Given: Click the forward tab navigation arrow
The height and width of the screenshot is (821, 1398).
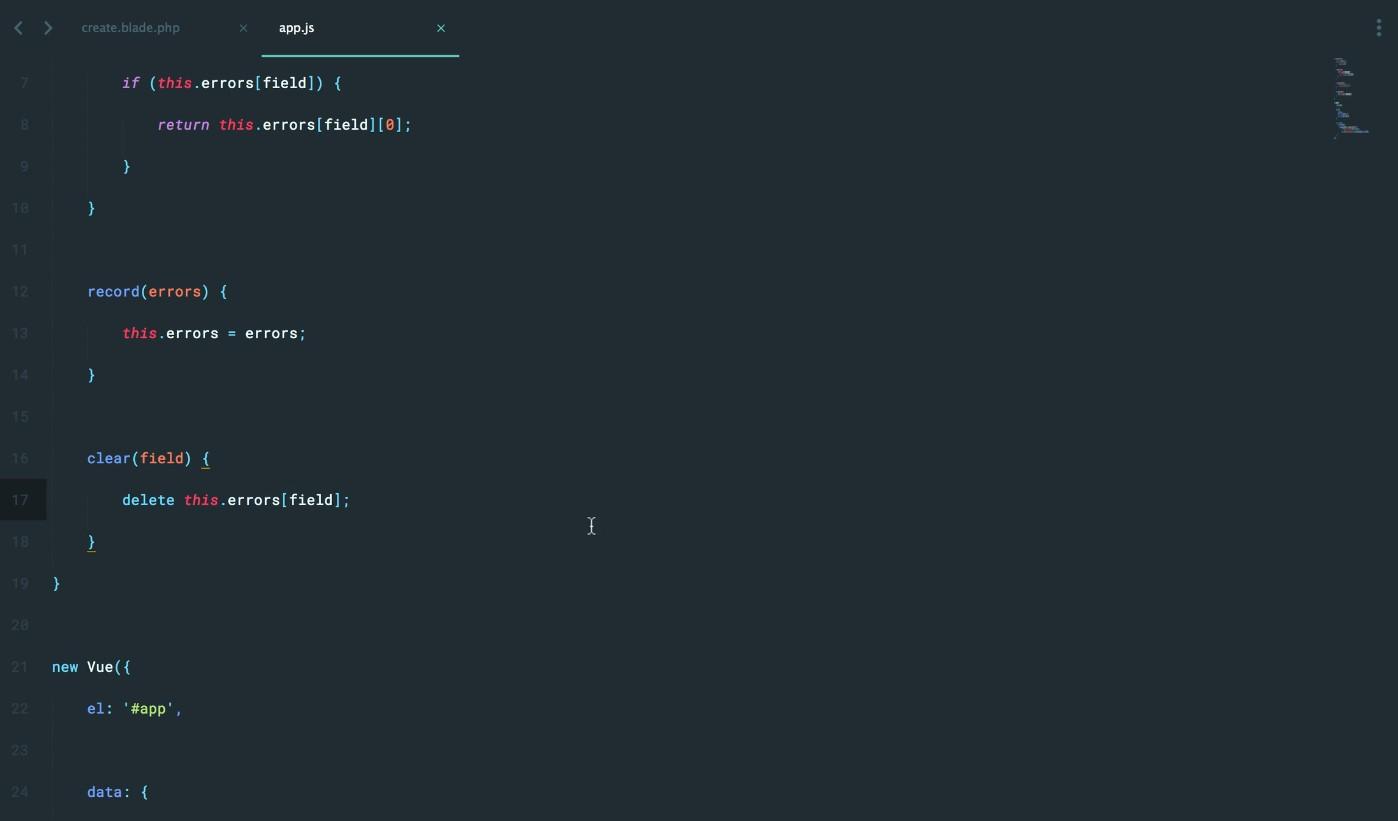Looking at the screenshot, I should point(48,28).
